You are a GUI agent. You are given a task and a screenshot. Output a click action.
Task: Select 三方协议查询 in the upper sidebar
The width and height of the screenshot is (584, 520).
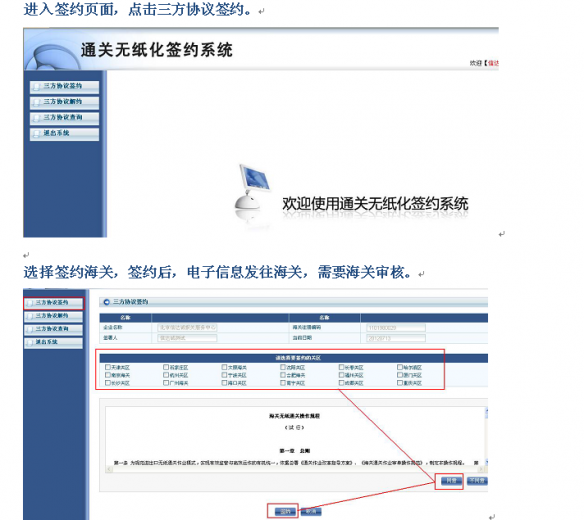pos(64,118)
